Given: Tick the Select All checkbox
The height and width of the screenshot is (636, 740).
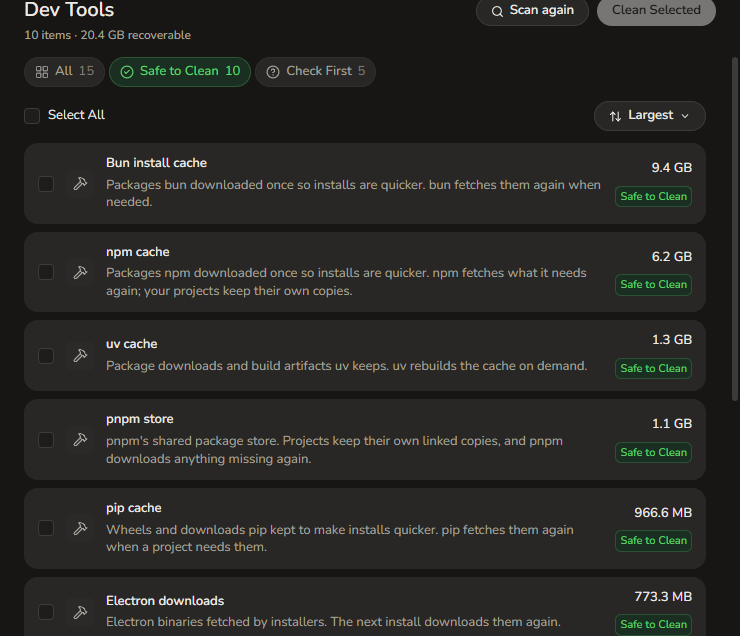Looking at the screenshot, I should coord(32,116).
